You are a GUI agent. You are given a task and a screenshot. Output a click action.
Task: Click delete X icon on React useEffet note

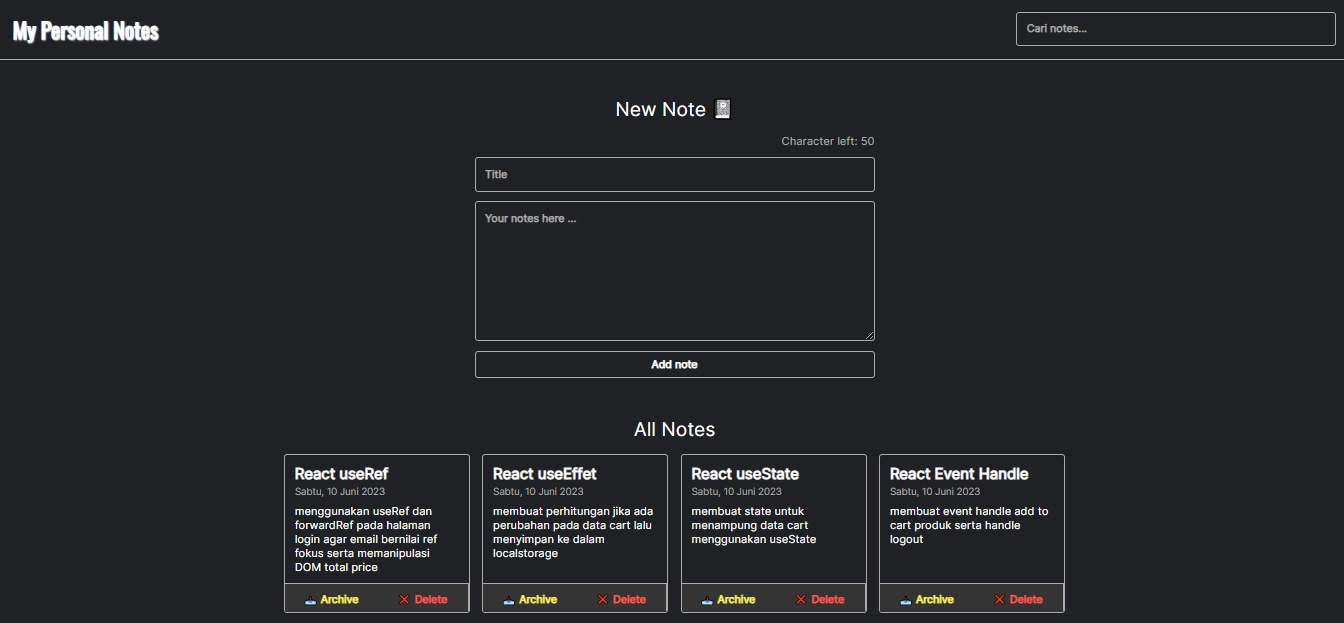[603, 600]
